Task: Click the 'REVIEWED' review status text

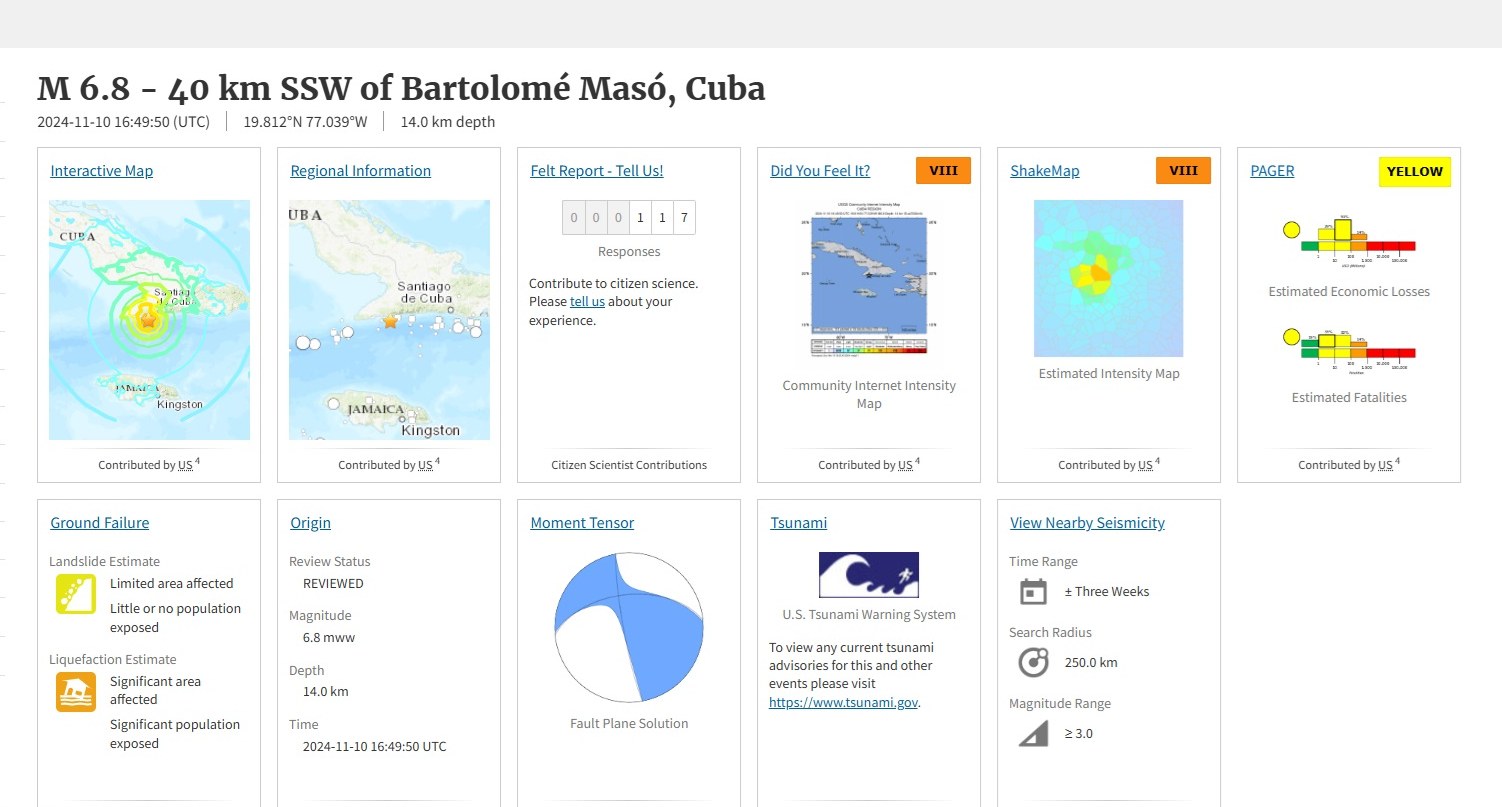Action: pos(333,583)
